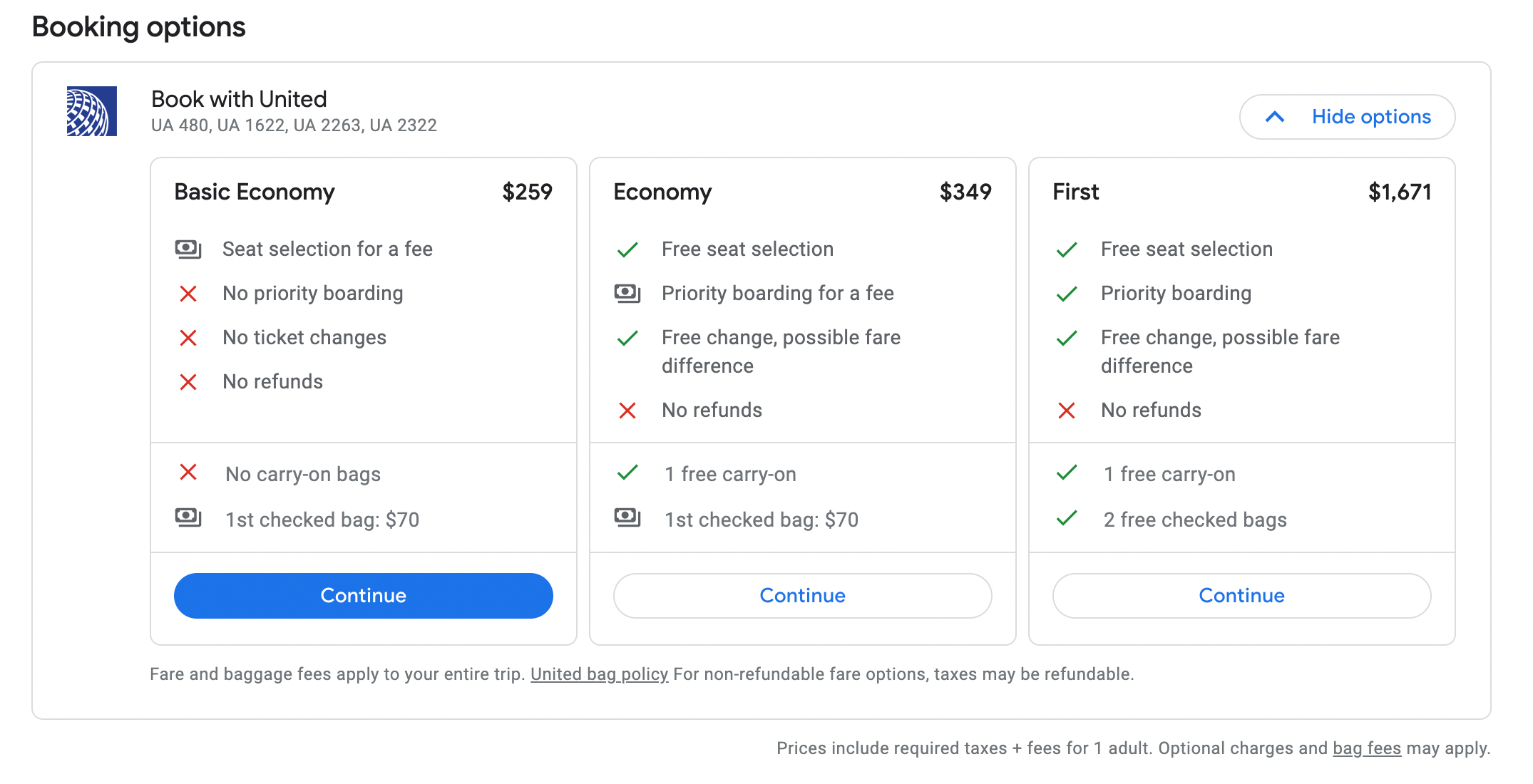Click the checkmark beside First class Priority boarding

1067,294
